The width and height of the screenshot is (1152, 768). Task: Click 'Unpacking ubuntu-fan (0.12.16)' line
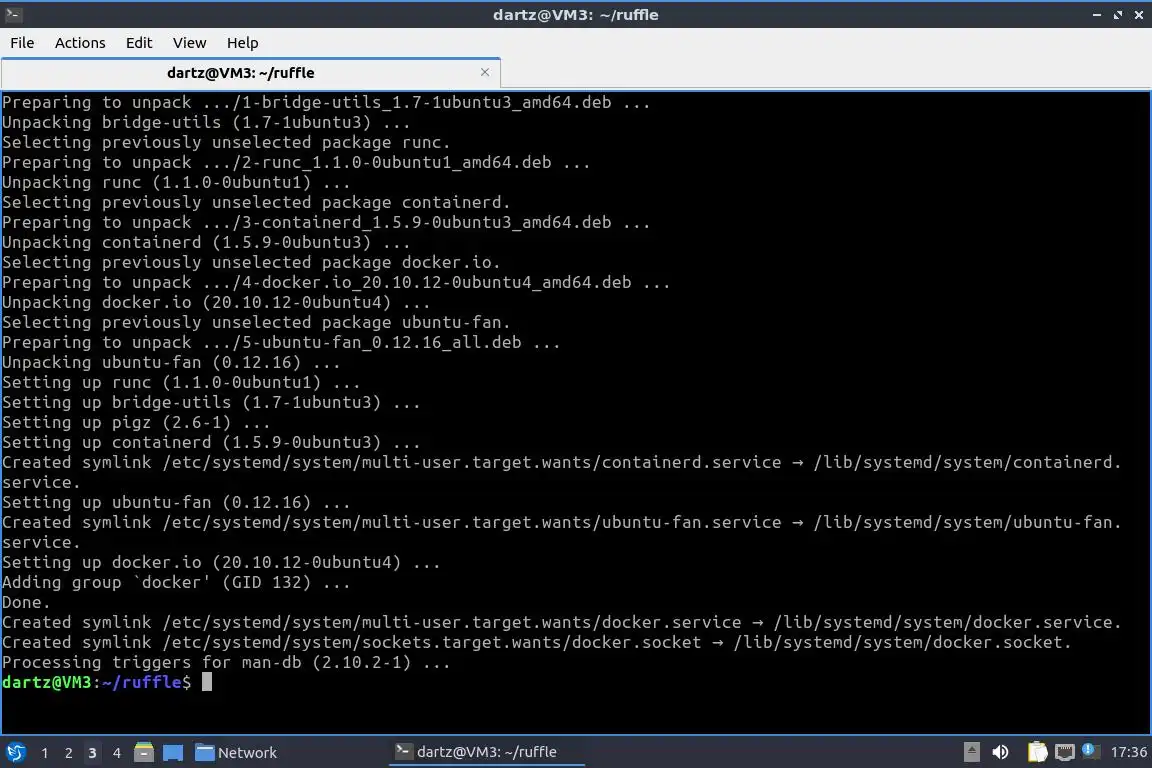click(171, 362)
